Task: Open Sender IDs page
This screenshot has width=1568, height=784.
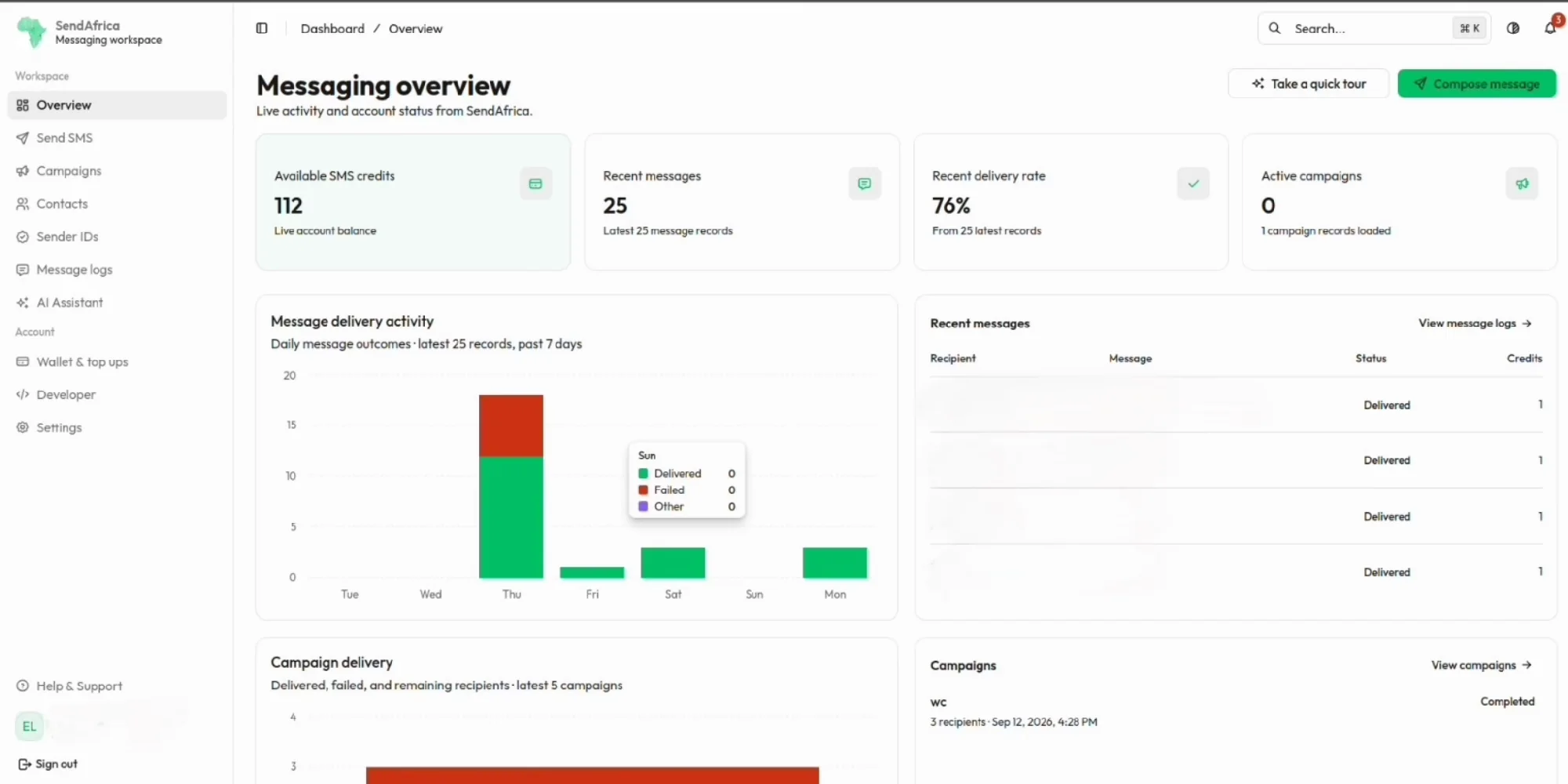Action: pyautogui.click(x=117, y=237)
